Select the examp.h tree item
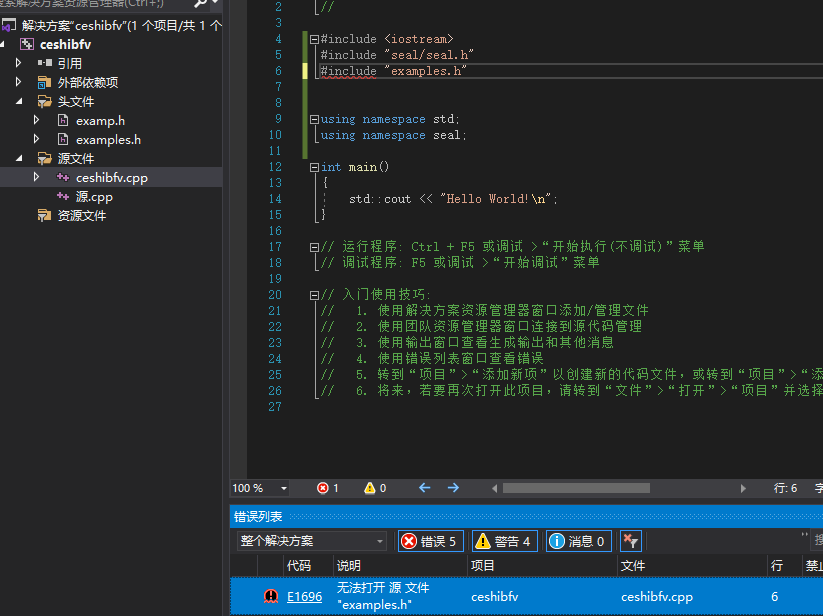823x616 pixels. pyautogui.click(x=100, y=121)
